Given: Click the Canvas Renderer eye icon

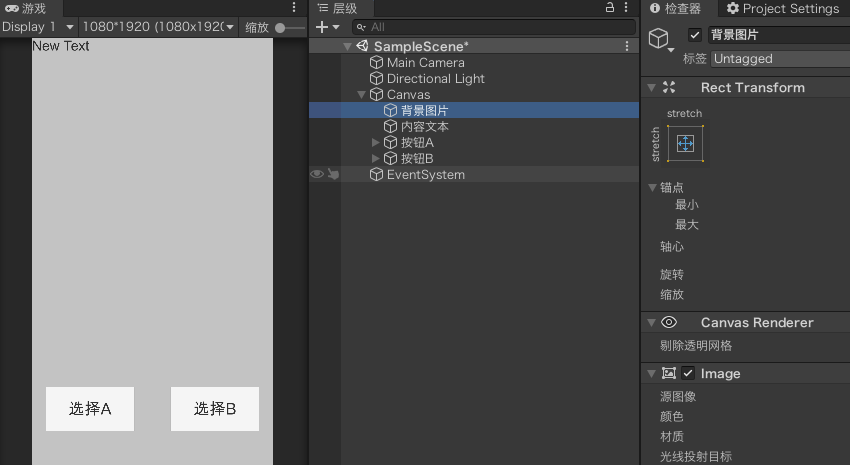Looking at the screenshot, I should coord(669,322).
